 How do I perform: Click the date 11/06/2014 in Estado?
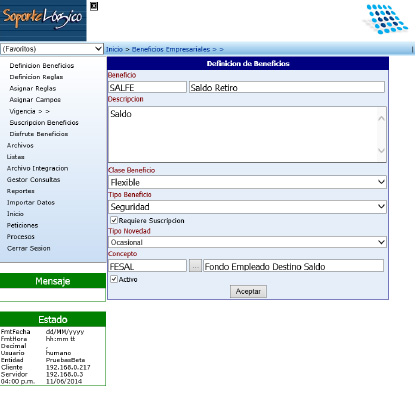[64, 381]
